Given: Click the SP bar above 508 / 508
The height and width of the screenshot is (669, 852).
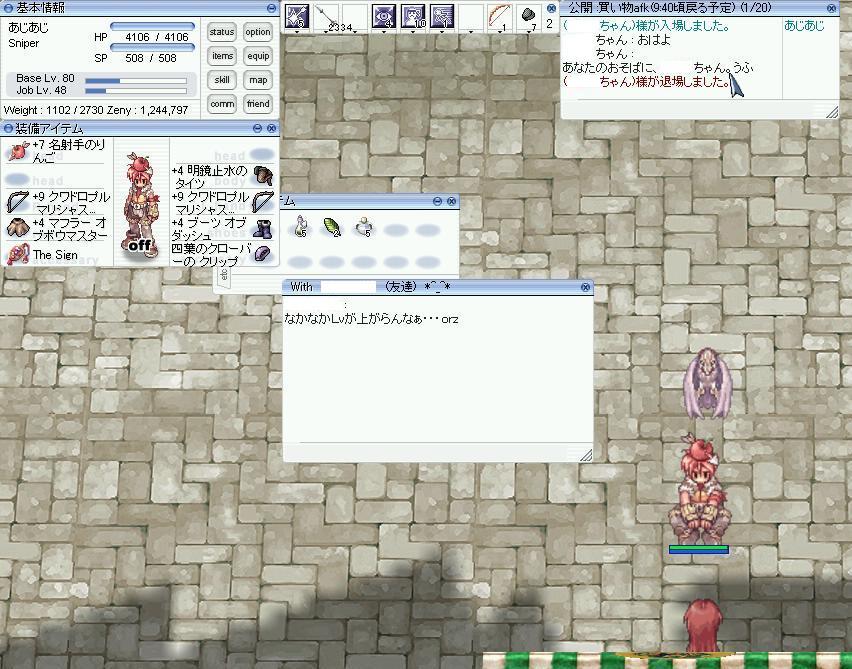Looking at the screenshot, I should point(152,47).
